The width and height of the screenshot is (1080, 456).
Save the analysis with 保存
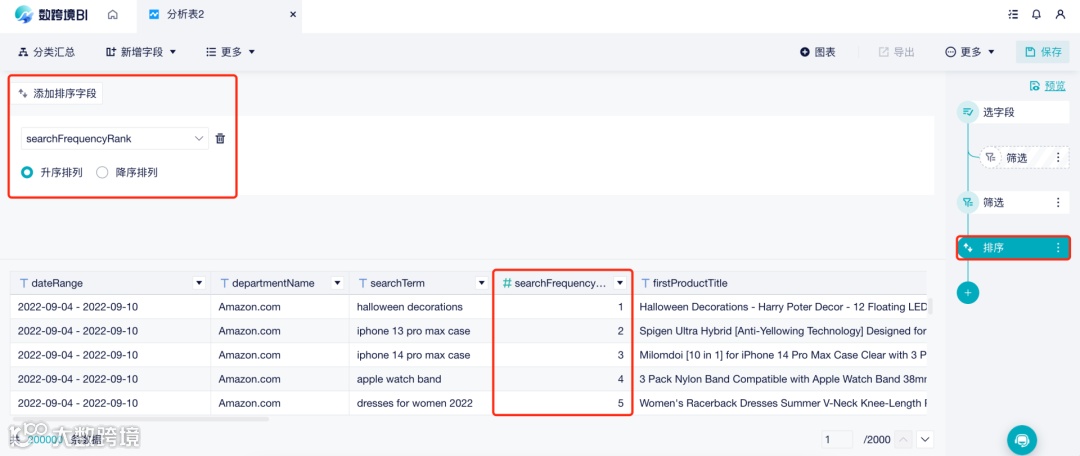(x=1043, y=52)
